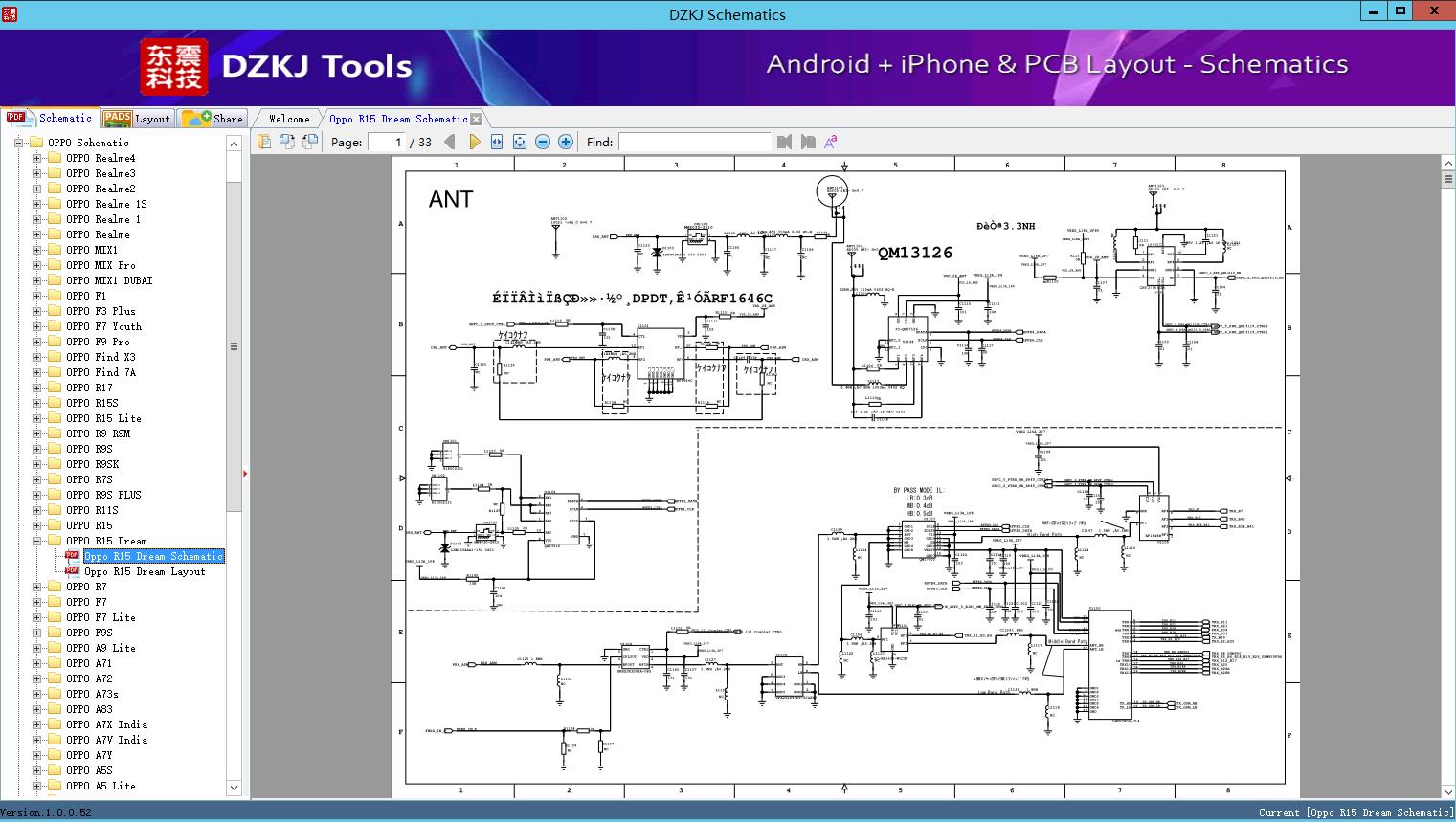Open the Layout tab
Screen dimensions: 1456x822
[137, 119]
